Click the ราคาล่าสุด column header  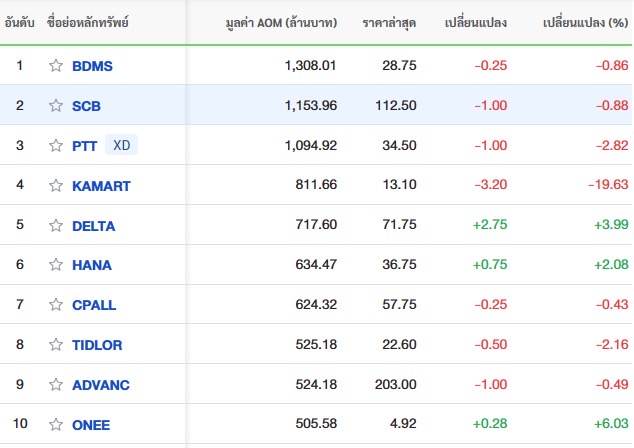(x=389, y=22)
